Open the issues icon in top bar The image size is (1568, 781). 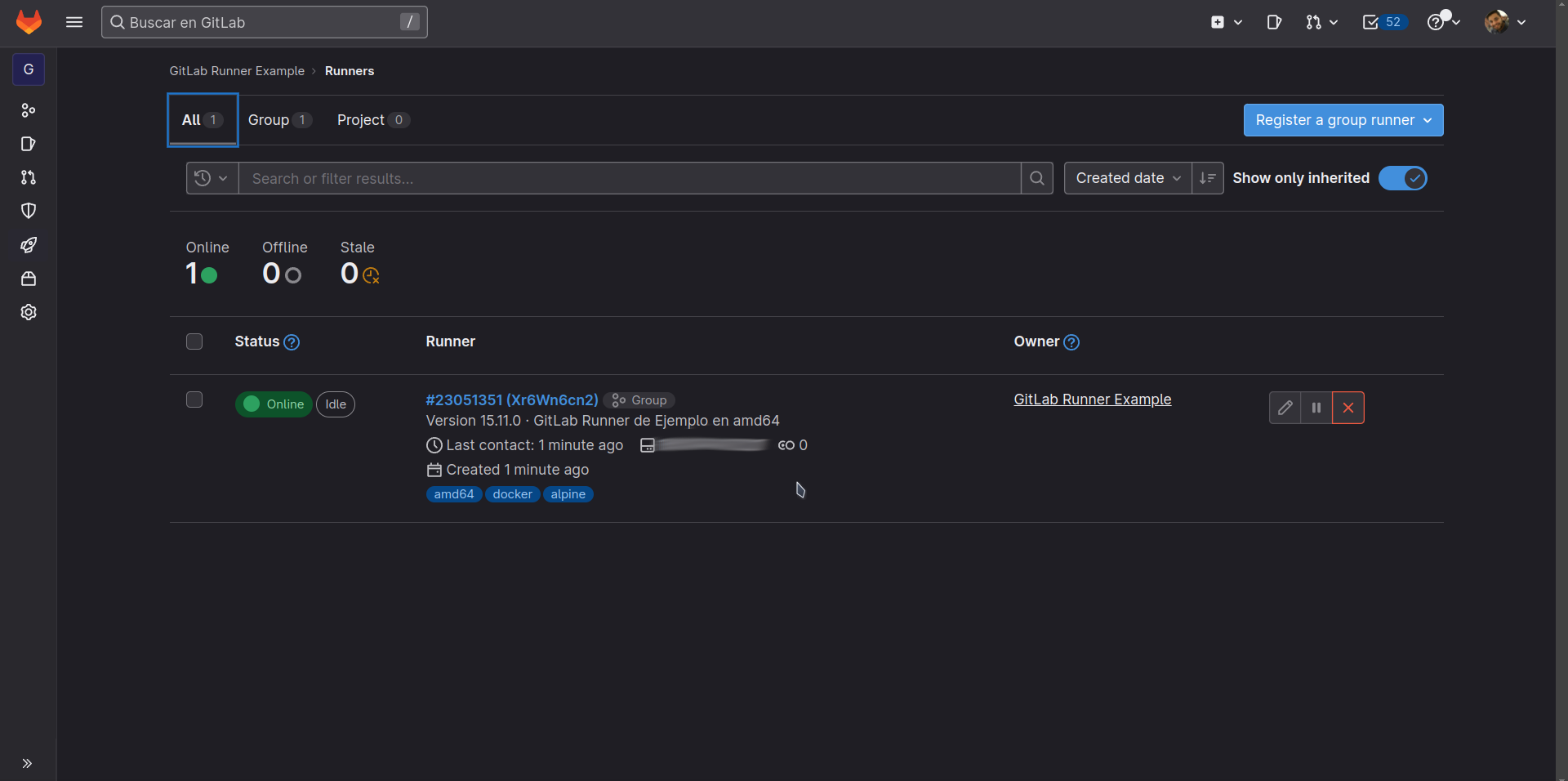[1274, 22]
